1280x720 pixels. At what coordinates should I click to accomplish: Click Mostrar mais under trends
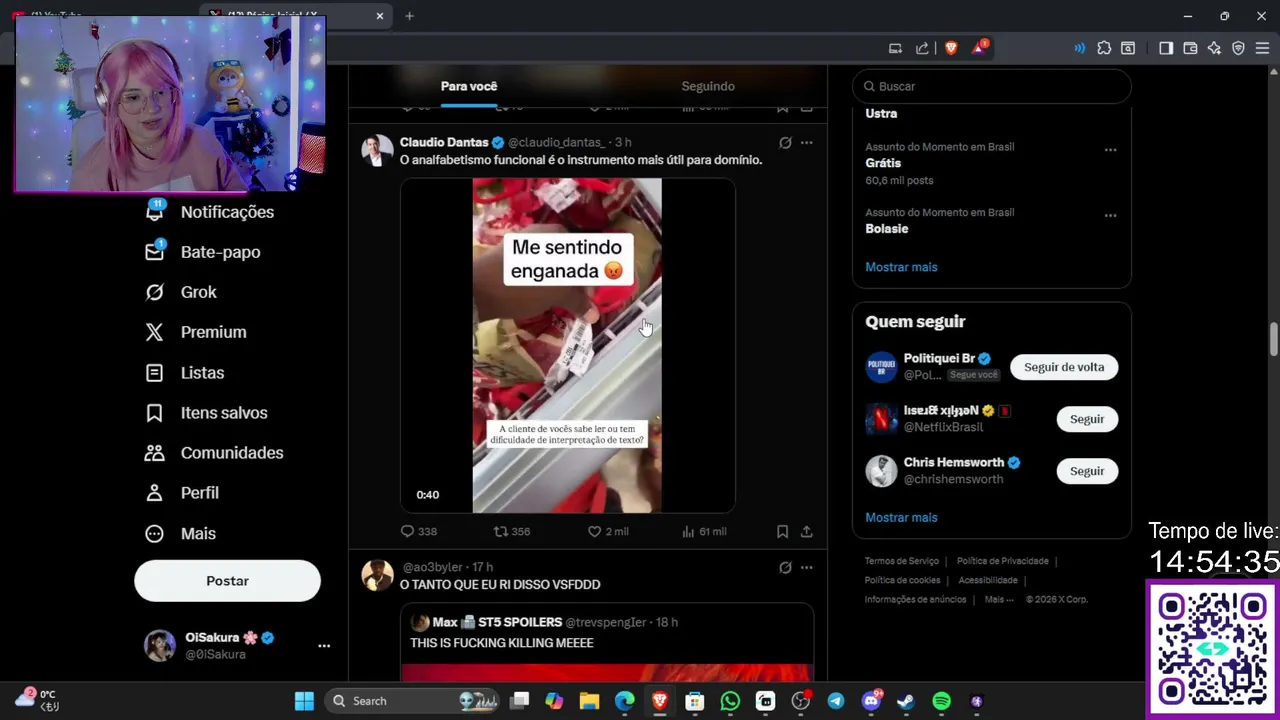[901, 267]
